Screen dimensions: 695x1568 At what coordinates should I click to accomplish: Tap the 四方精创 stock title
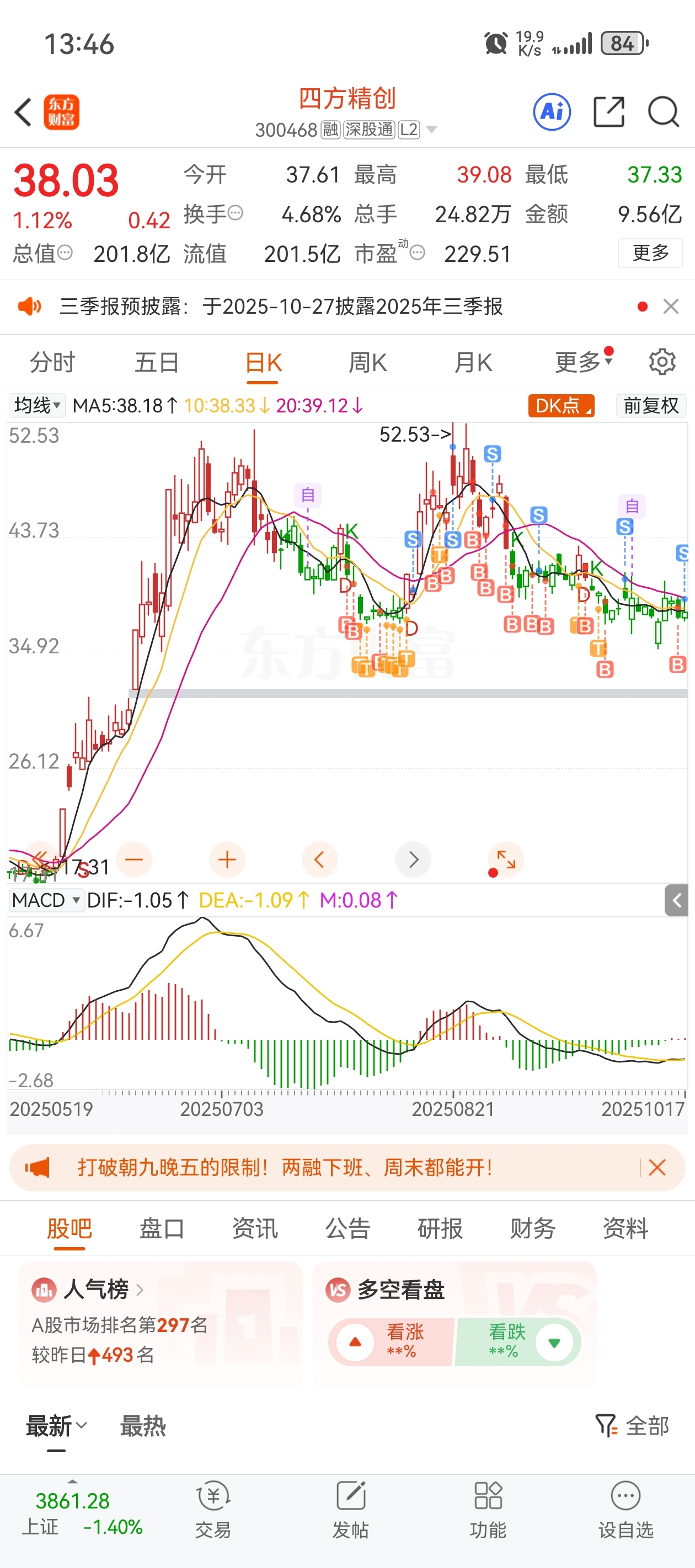[x=347, y=98]
